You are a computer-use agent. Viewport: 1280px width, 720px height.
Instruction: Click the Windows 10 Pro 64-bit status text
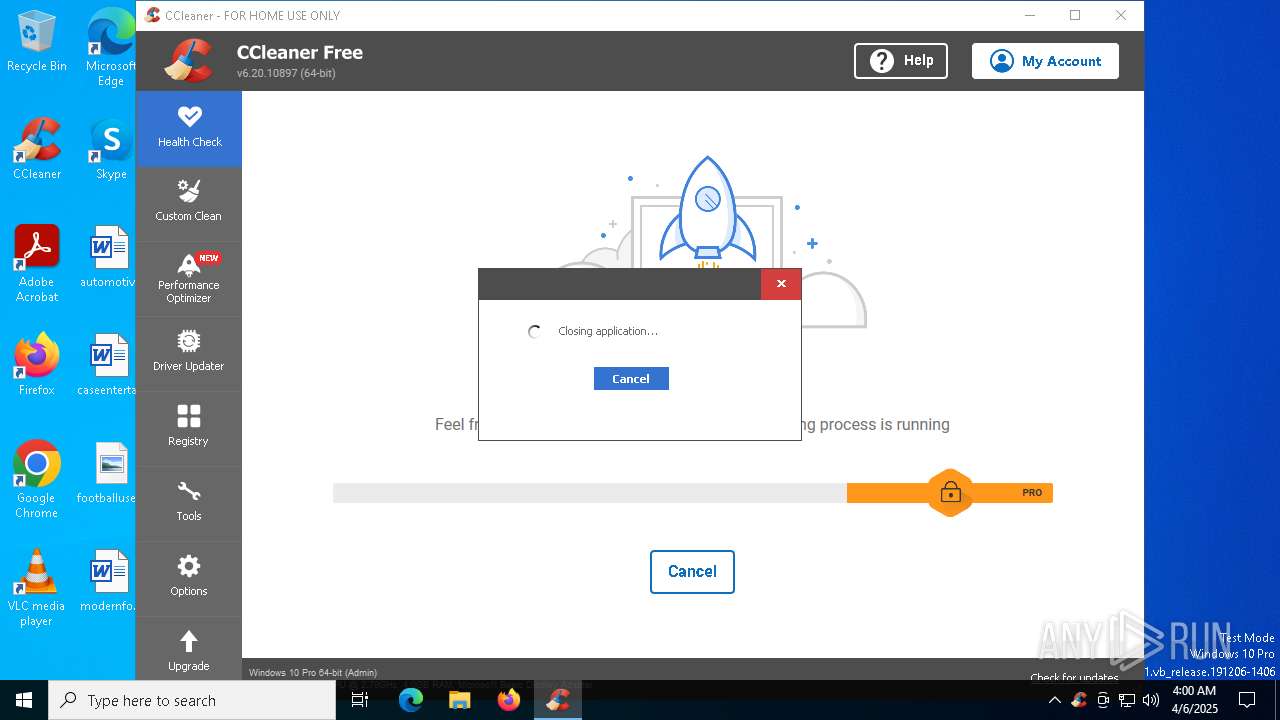pos(313,673)
